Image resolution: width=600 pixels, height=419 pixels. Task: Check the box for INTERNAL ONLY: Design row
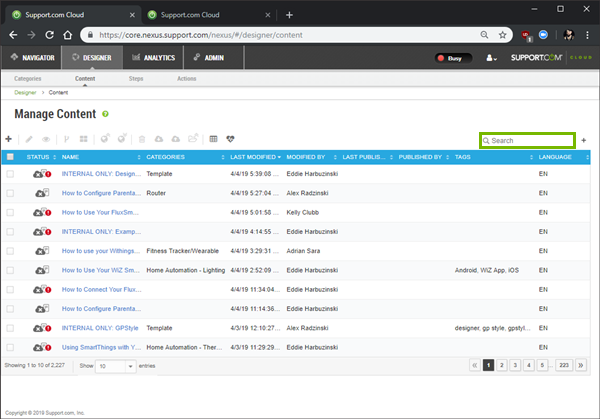coord(10,174)
